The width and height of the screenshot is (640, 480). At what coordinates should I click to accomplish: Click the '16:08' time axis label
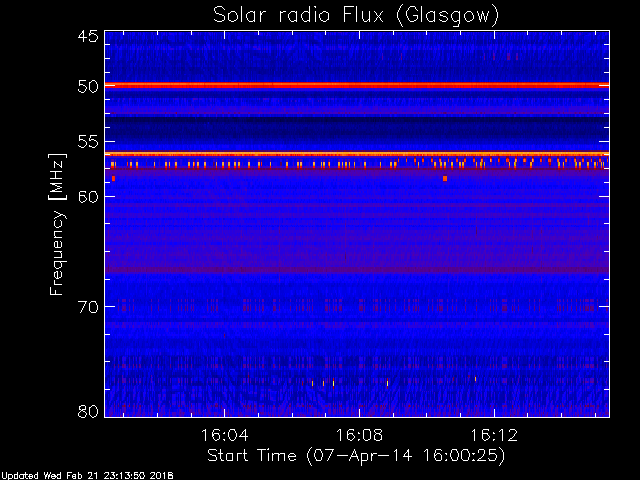(x=359, y=435)
